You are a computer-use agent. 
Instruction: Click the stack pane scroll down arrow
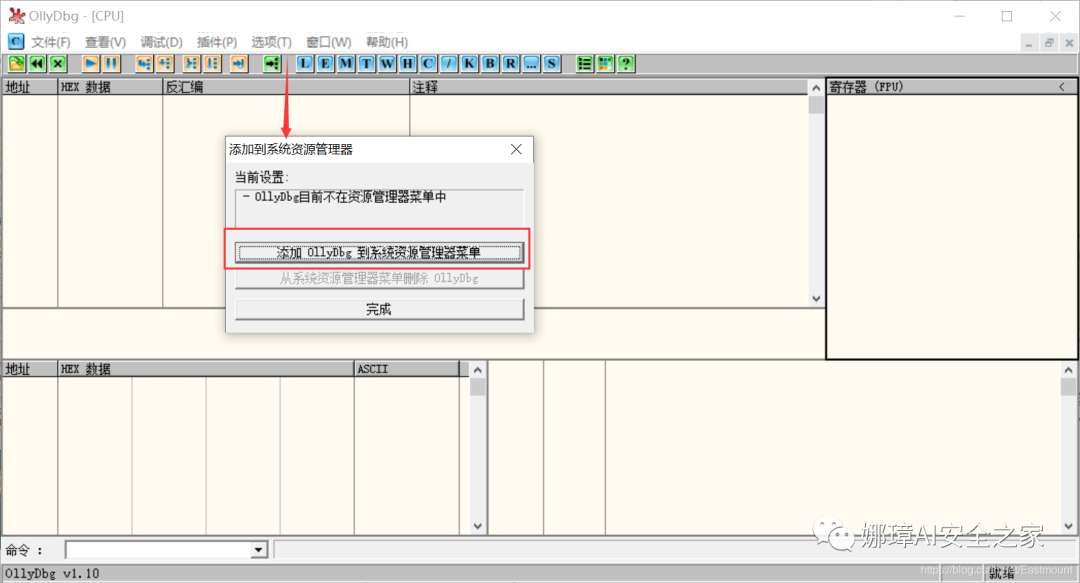click(1068, 526)
